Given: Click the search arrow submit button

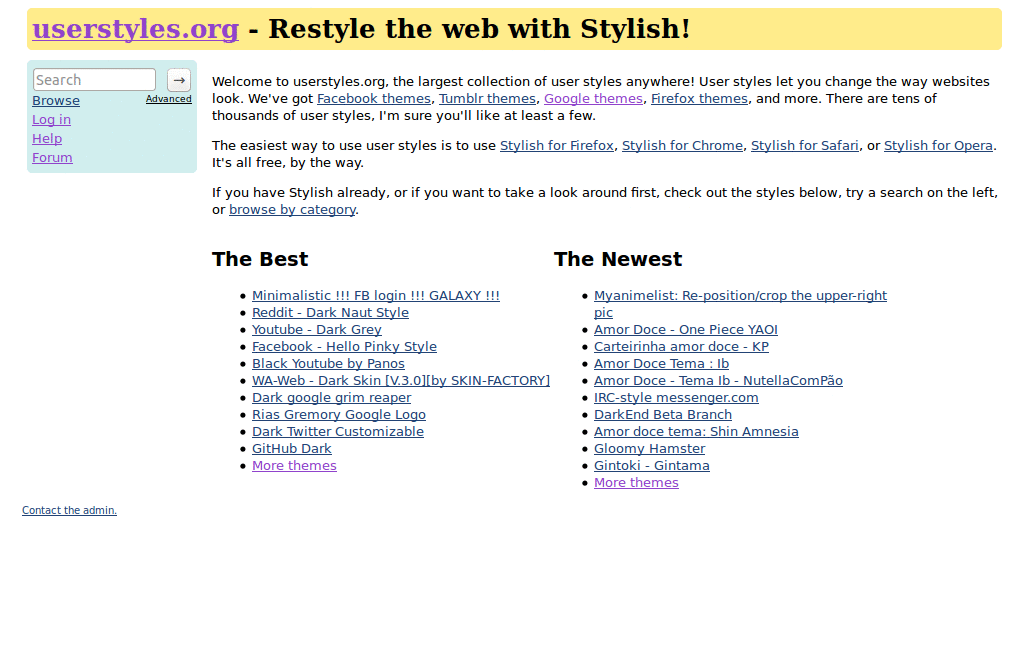Looking at the screenshot, I should click(x=179, y=80).
